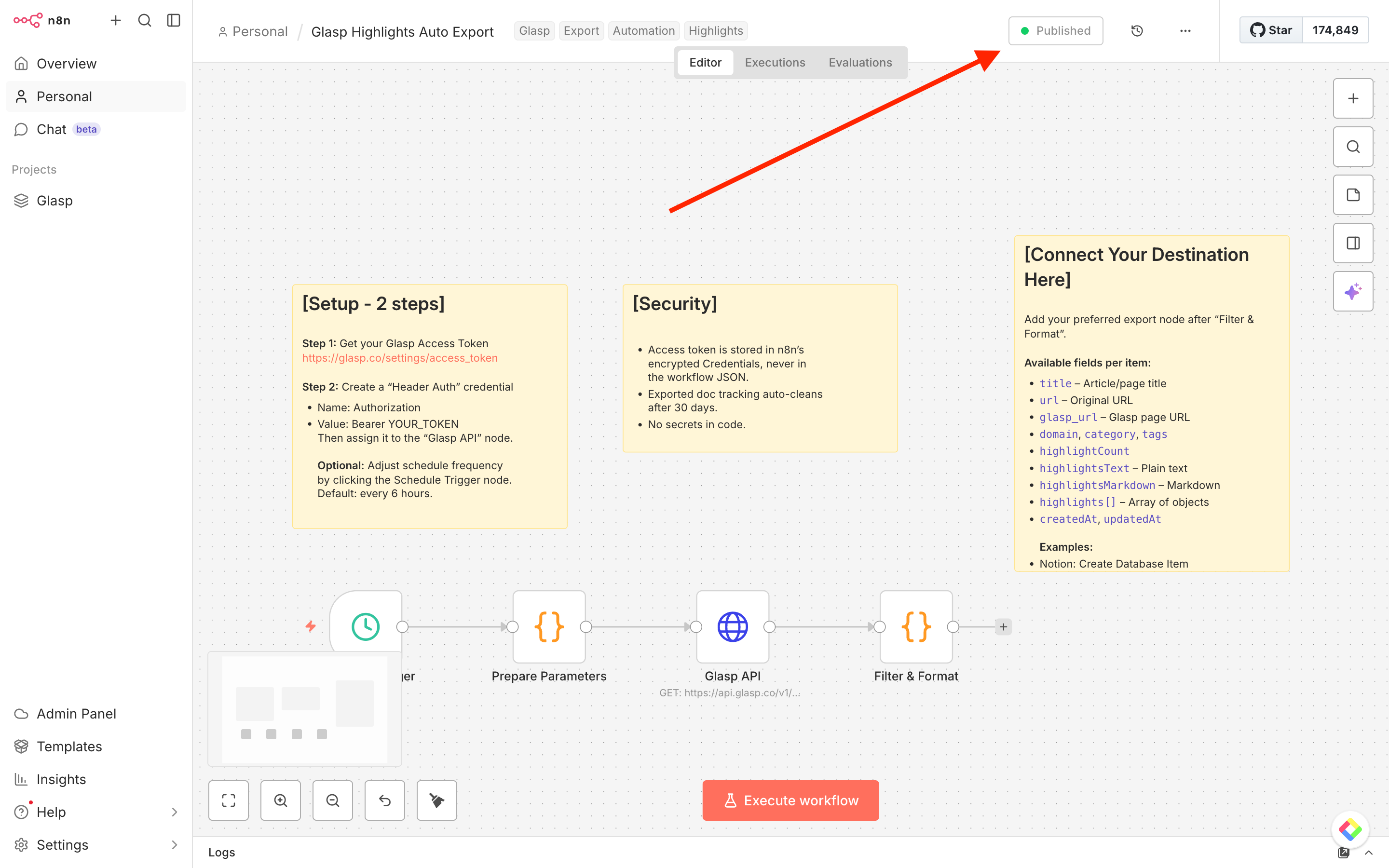Image resolution: width=1389 pixels, height=868 pixels.
Task: Click the canvas minimap thumbnail
Action: 305,709
